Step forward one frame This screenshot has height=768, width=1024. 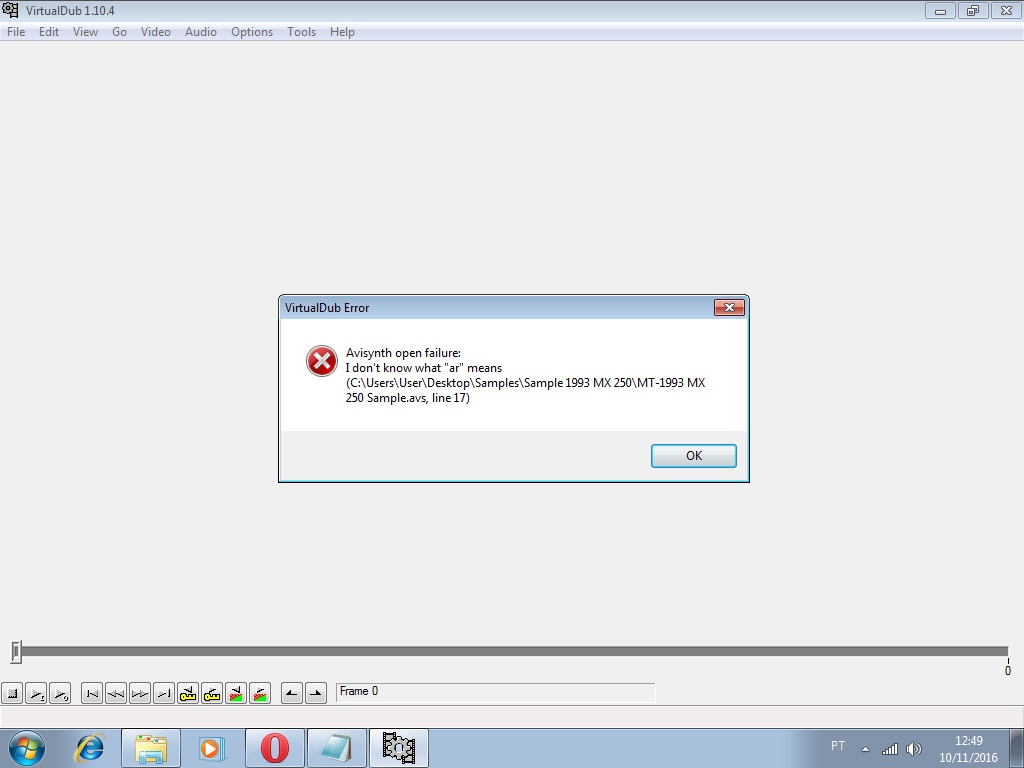click(140, 693)
